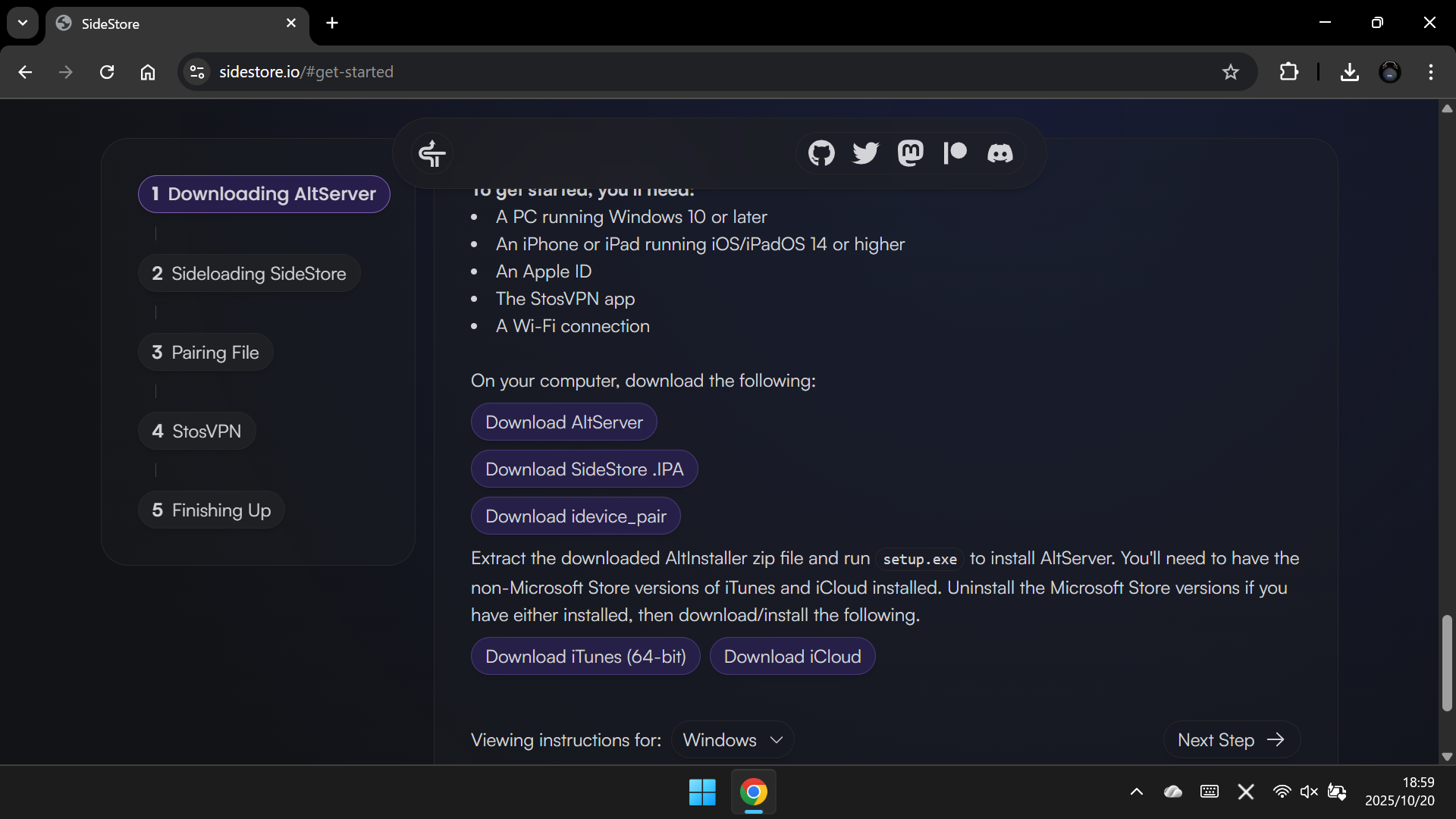
Task: Open the Mastodon icon link
Action: 910,153
